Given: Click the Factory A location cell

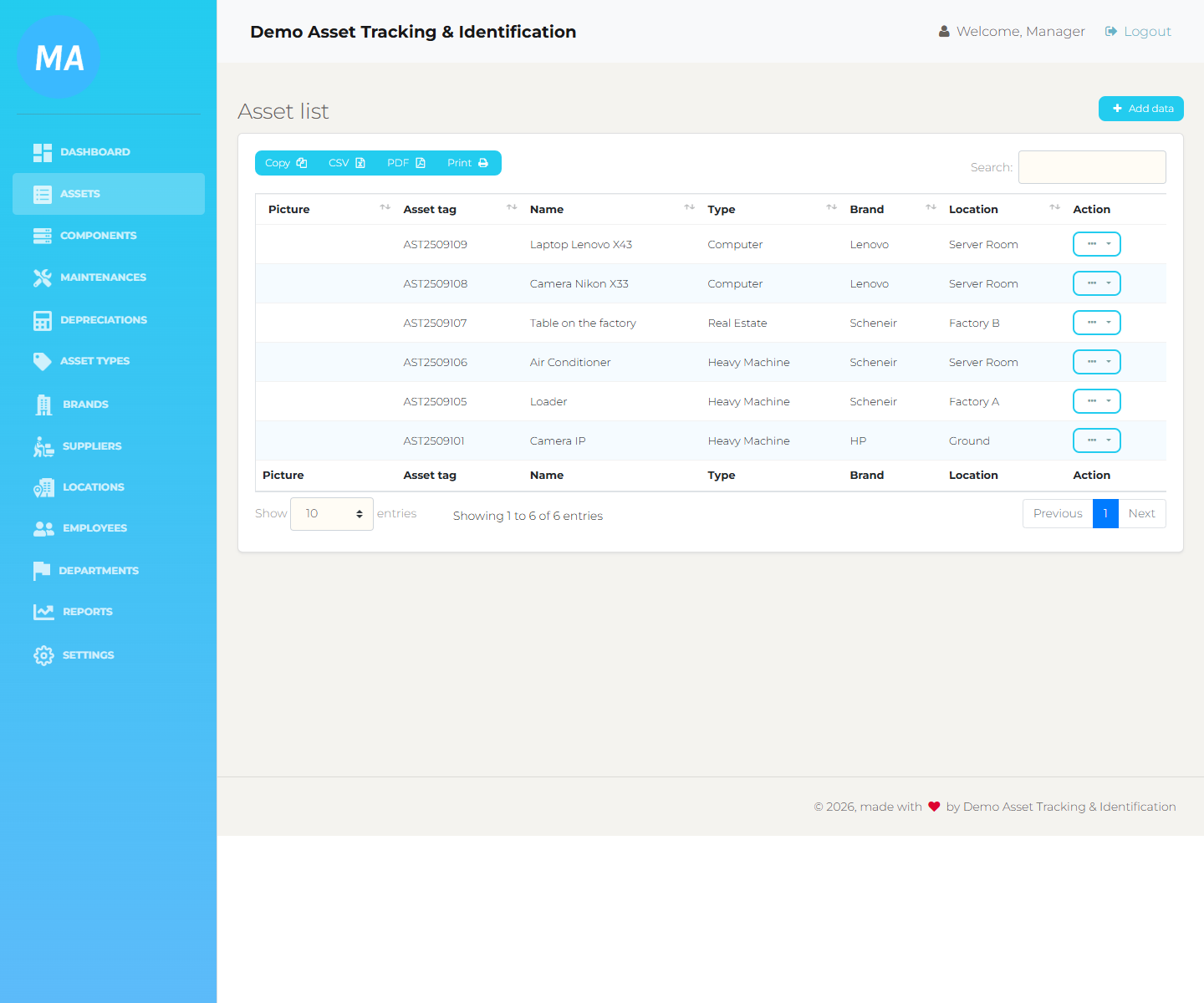Looking at the screenshot, I should (x=974, y=402).
